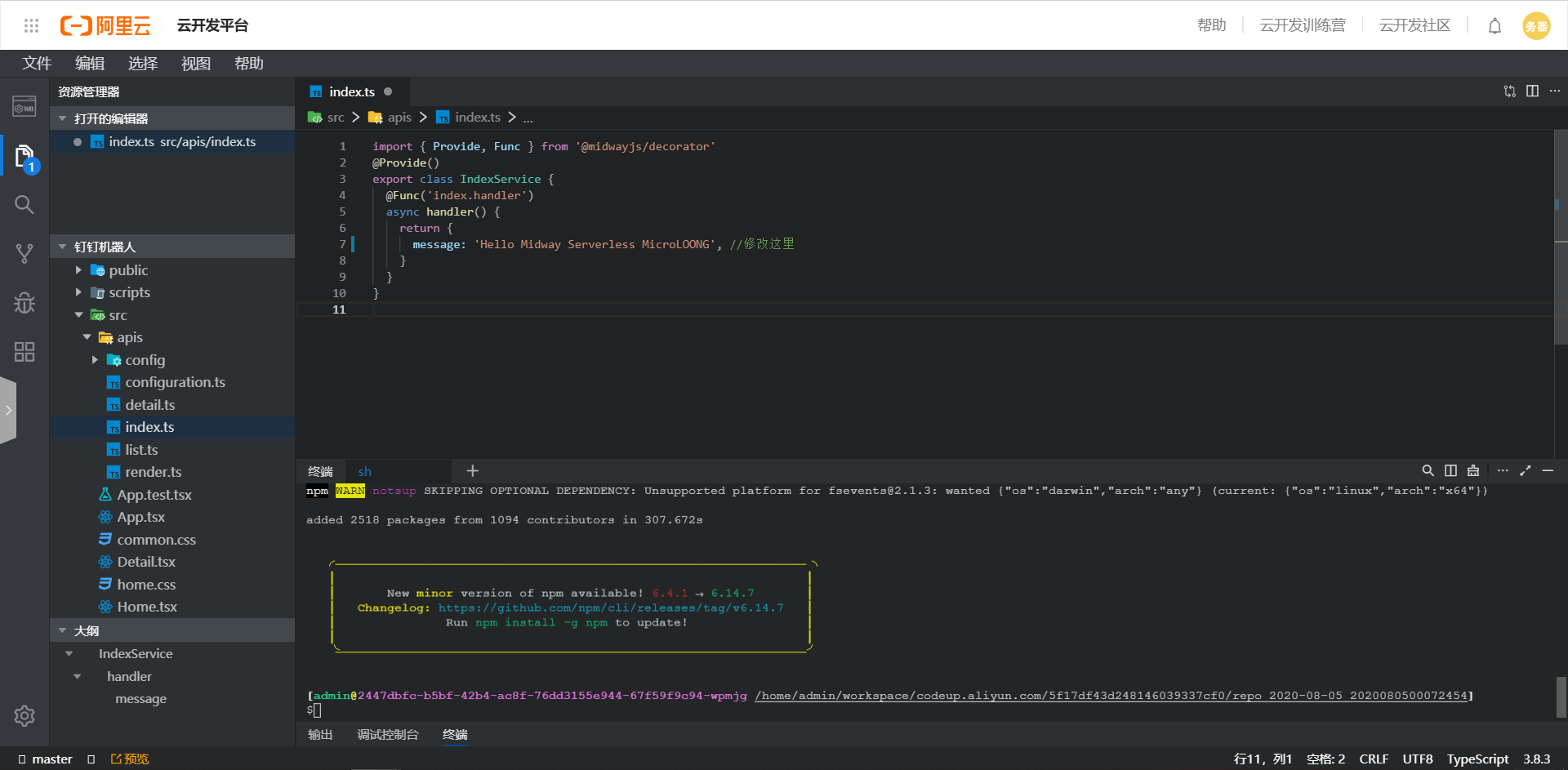
Task: Open render.ts in the file tree
Action: (x=153, y=472)
